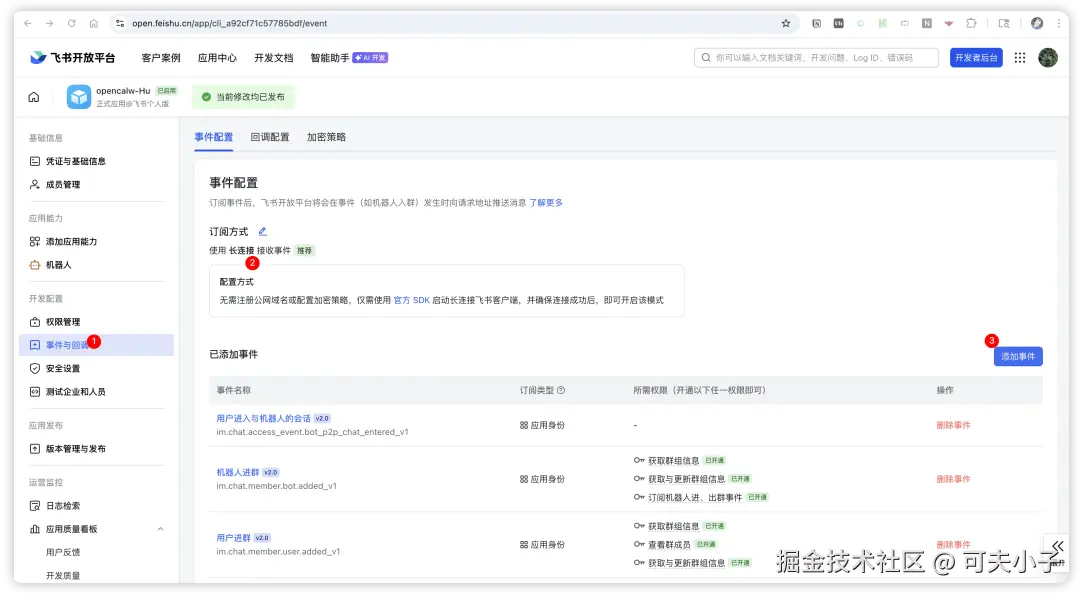Open 应用中心 in top navigation
Image resolution: width=1080 pixels, height=594 pixels.
coord(217,58)
